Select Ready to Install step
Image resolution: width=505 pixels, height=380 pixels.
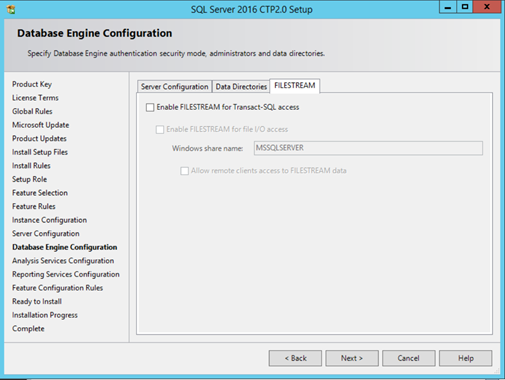click(x=37, y=302)
